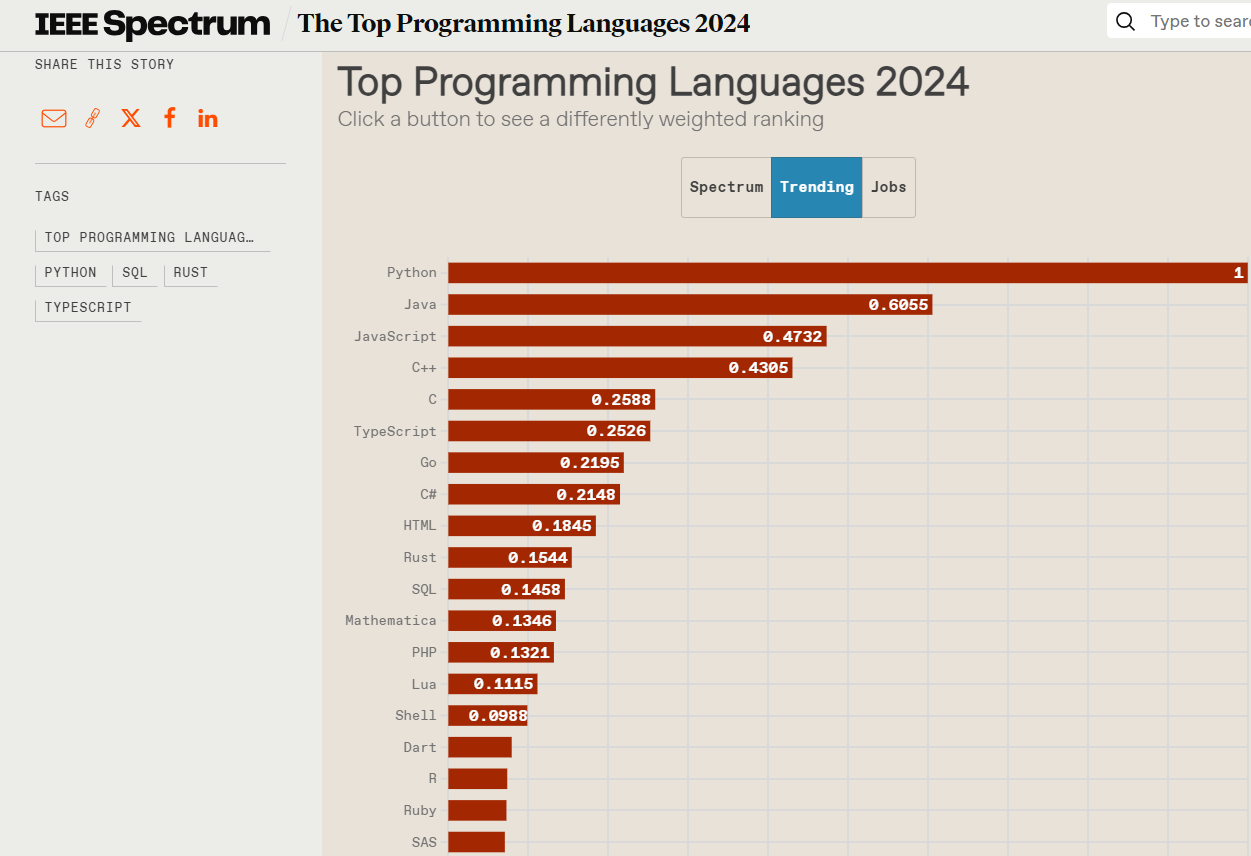This screenshot has width=1251, height=856.
Task: Click the 'Lua' axis label
Action: click(x=425, y=685)
